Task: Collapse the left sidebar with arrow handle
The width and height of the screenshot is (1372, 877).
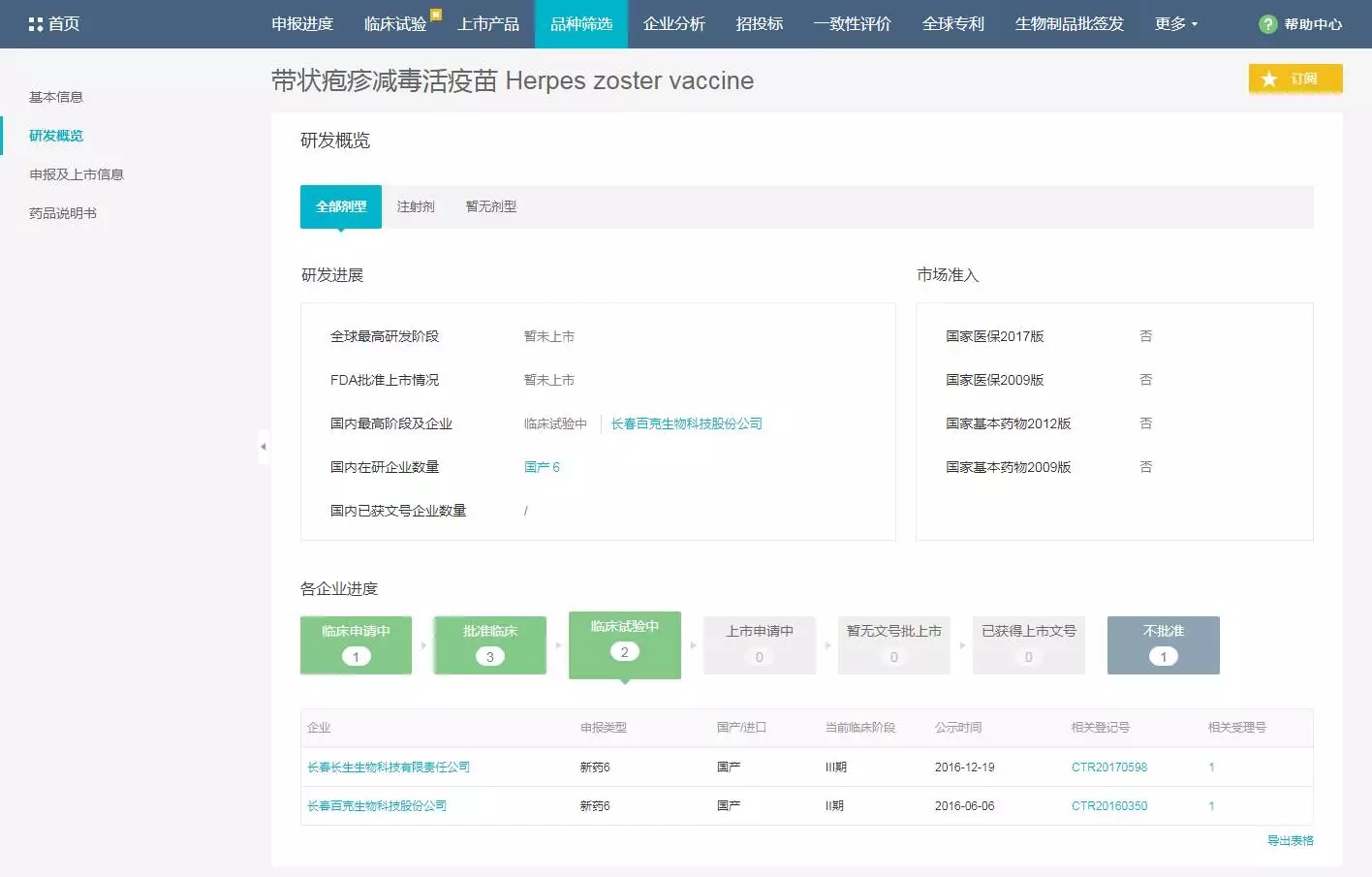Action: [263, 447]
